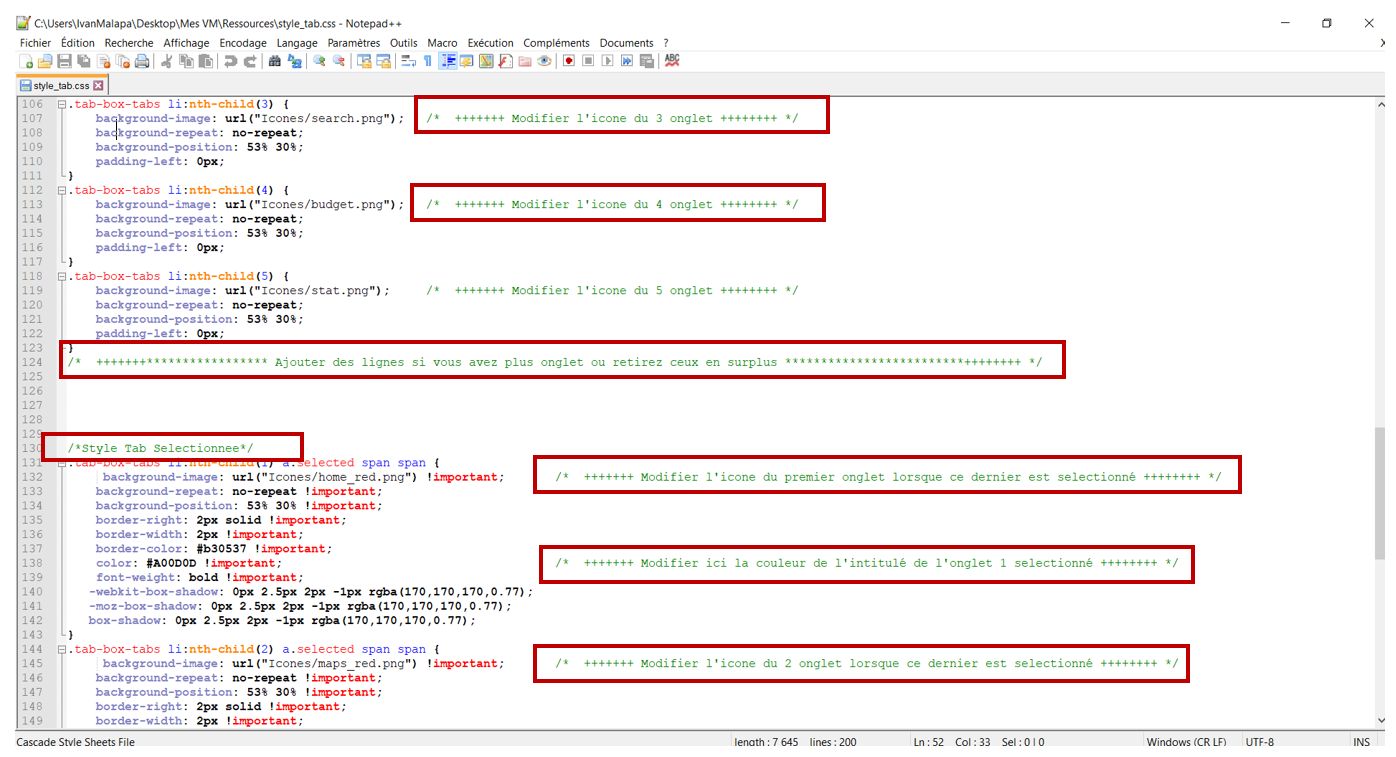
Task: Open the Compléments menu
Action: coord(556,42)
